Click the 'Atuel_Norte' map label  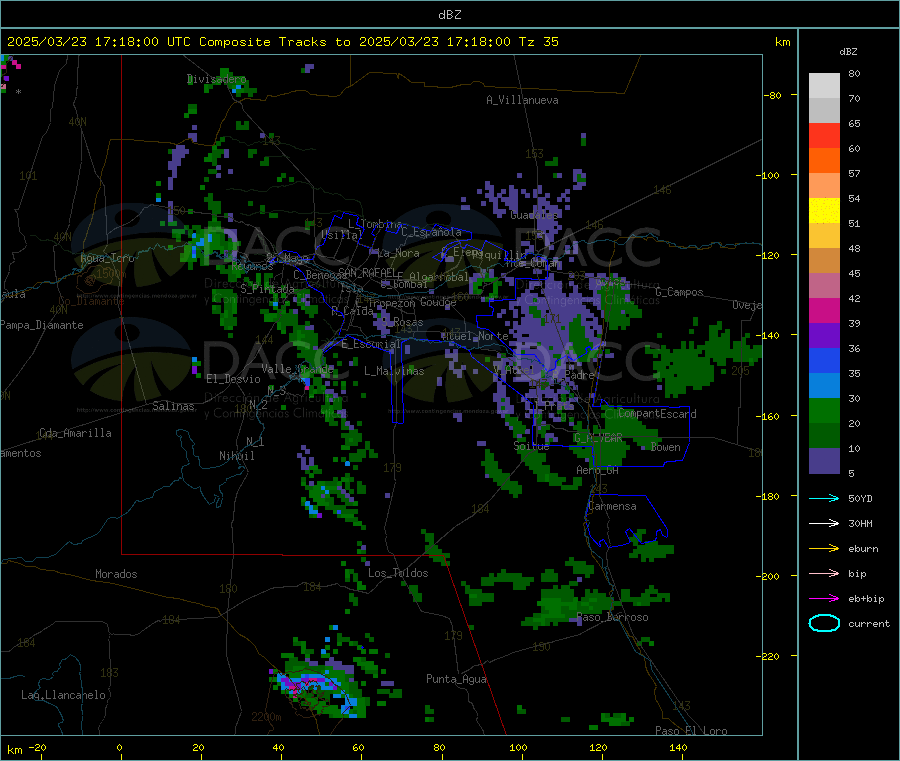[x=475, y=336]
